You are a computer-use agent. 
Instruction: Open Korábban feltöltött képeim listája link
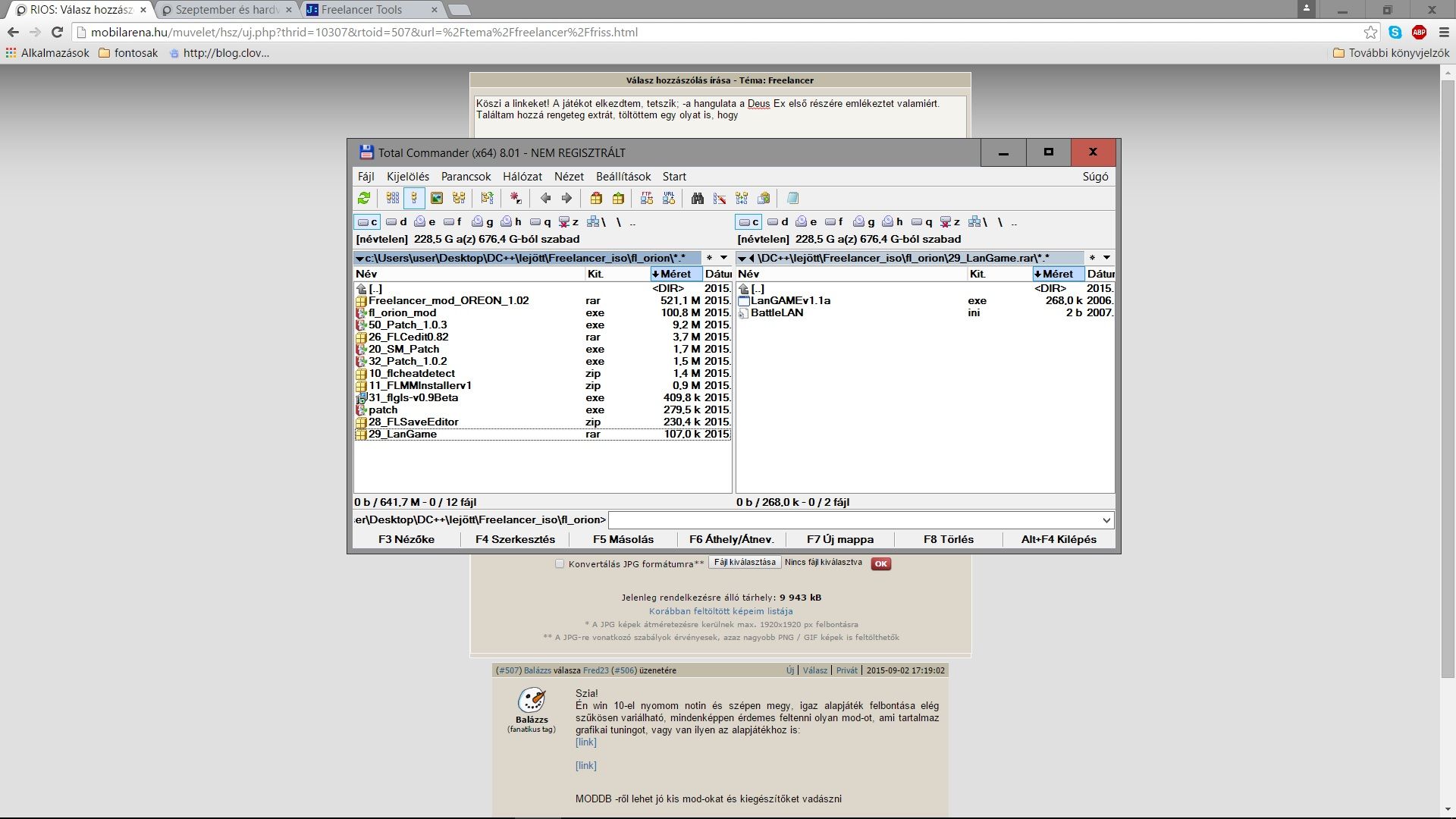(720, 611)
